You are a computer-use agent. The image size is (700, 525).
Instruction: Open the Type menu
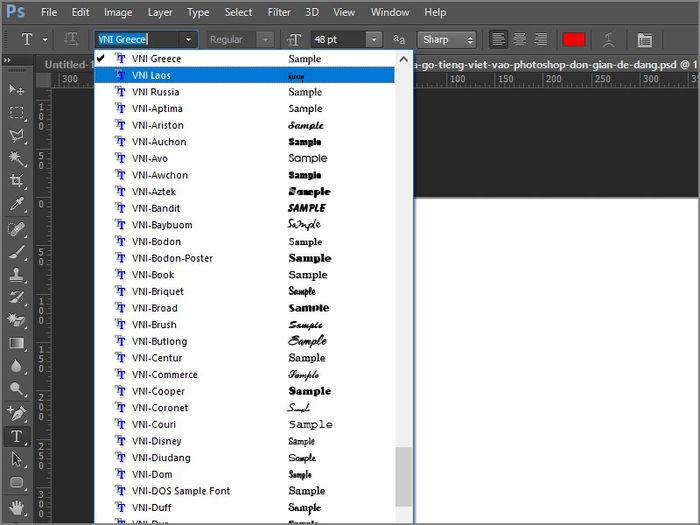tap(198, 12)
